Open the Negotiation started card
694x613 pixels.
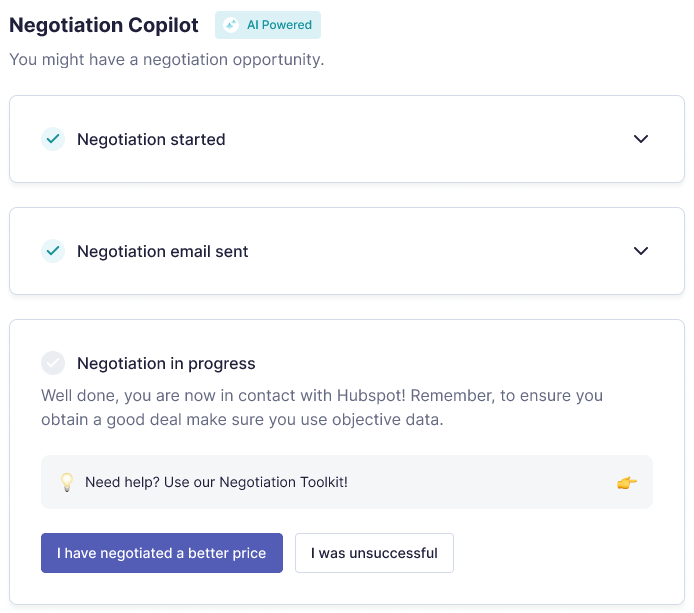click(x=347, y=139)
